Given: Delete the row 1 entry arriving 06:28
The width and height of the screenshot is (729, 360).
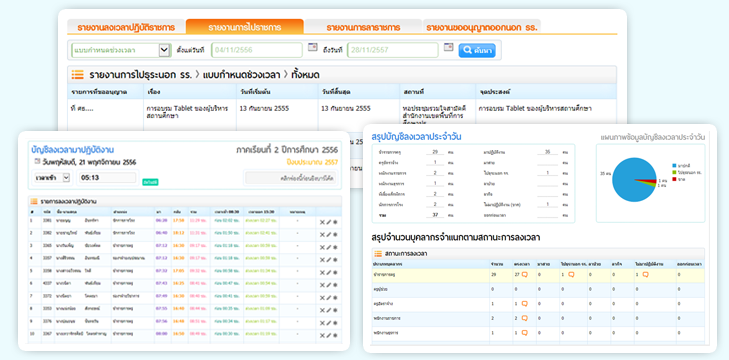Looking at the screenshot, I should pyautogui.click(x=322, y=222).
